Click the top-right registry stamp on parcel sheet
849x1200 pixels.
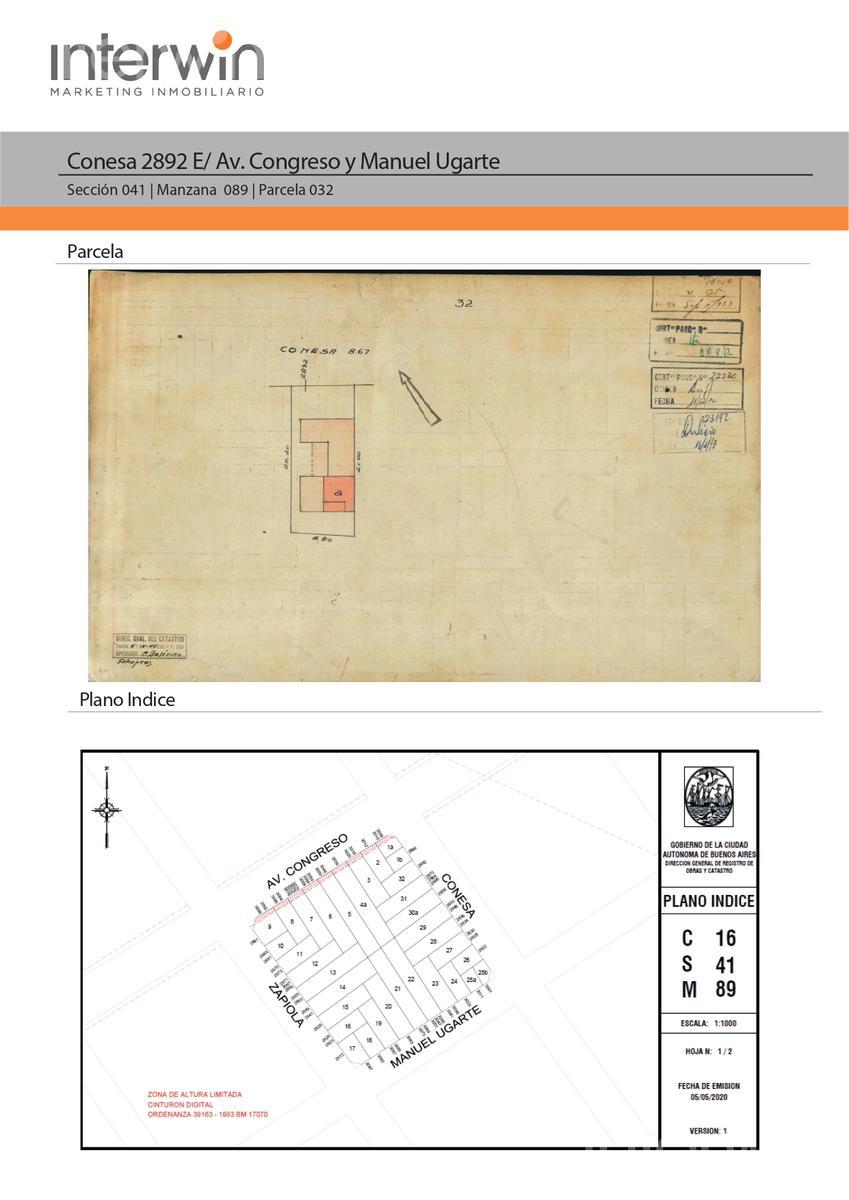(696, 294)
